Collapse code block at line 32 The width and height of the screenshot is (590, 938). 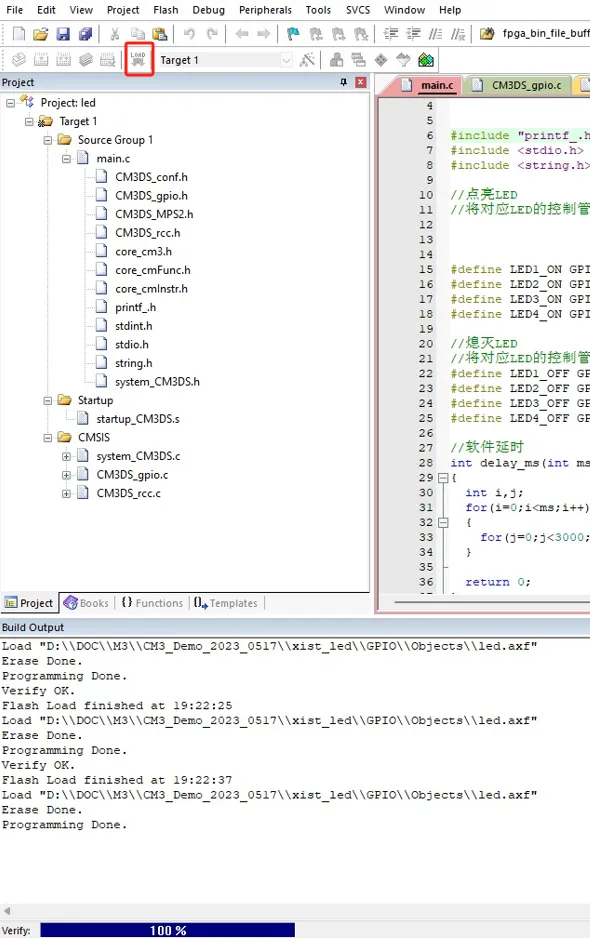pyautogui.click(x=443, y=523)
